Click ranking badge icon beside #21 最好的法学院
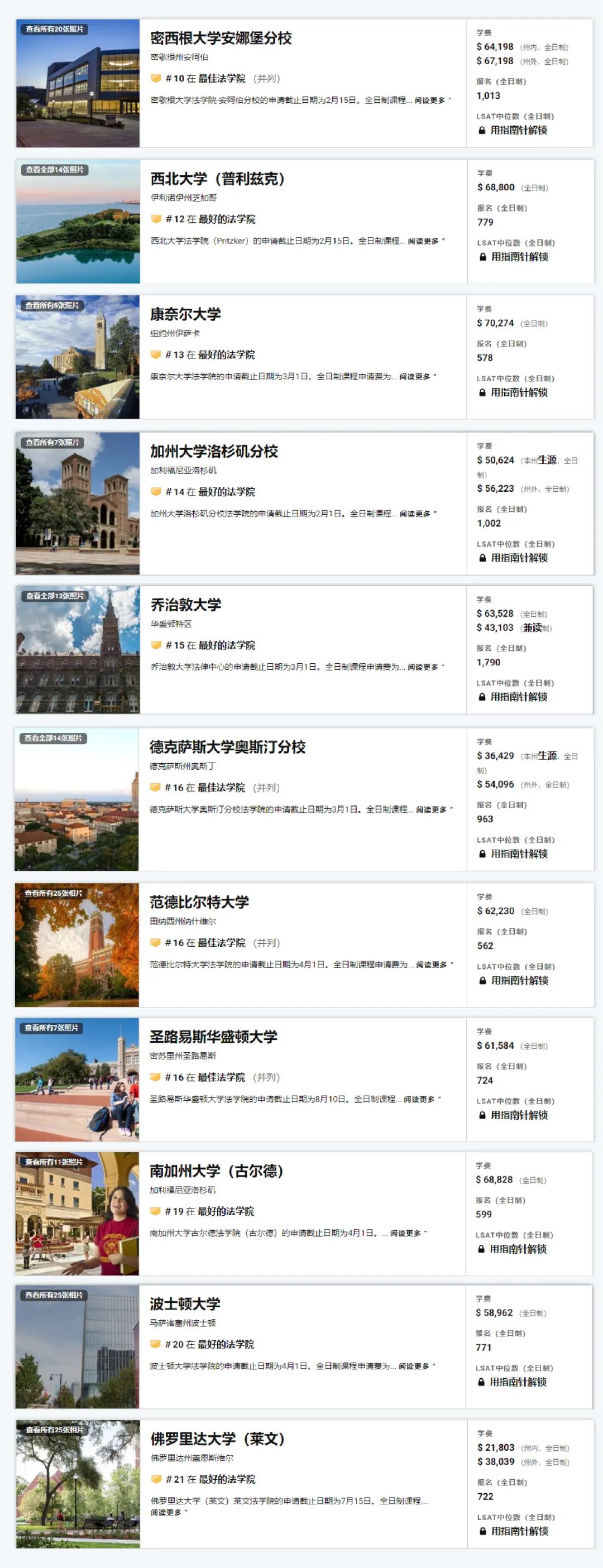This screenshot has width=603, height=1568. pyautogui.click(x=156, y=1479)
